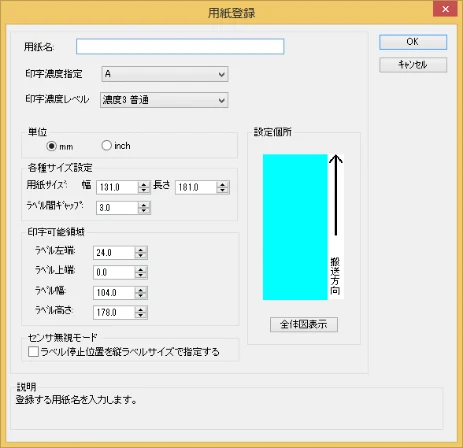Click the 全体図表示 button
This screenshot has height=448, width=463.
[x=304, y=324]
